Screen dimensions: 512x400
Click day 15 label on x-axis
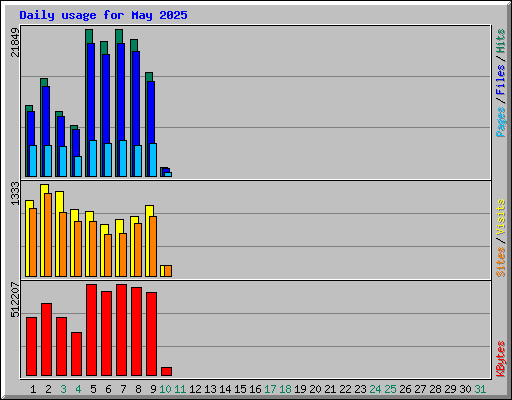(240, 389)
